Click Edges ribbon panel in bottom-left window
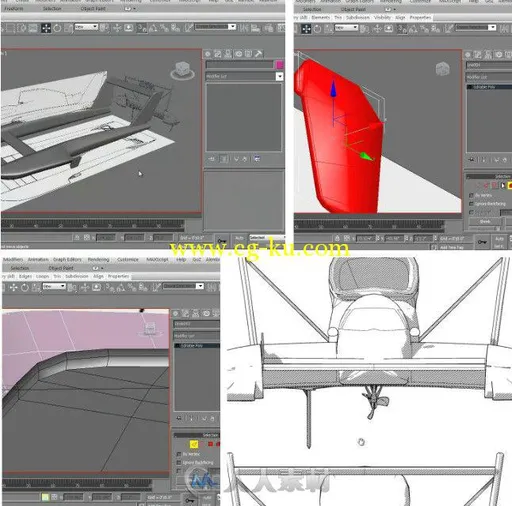Image resolution: width=512 pixels, height=506 pixels. (x=25, y=276)
